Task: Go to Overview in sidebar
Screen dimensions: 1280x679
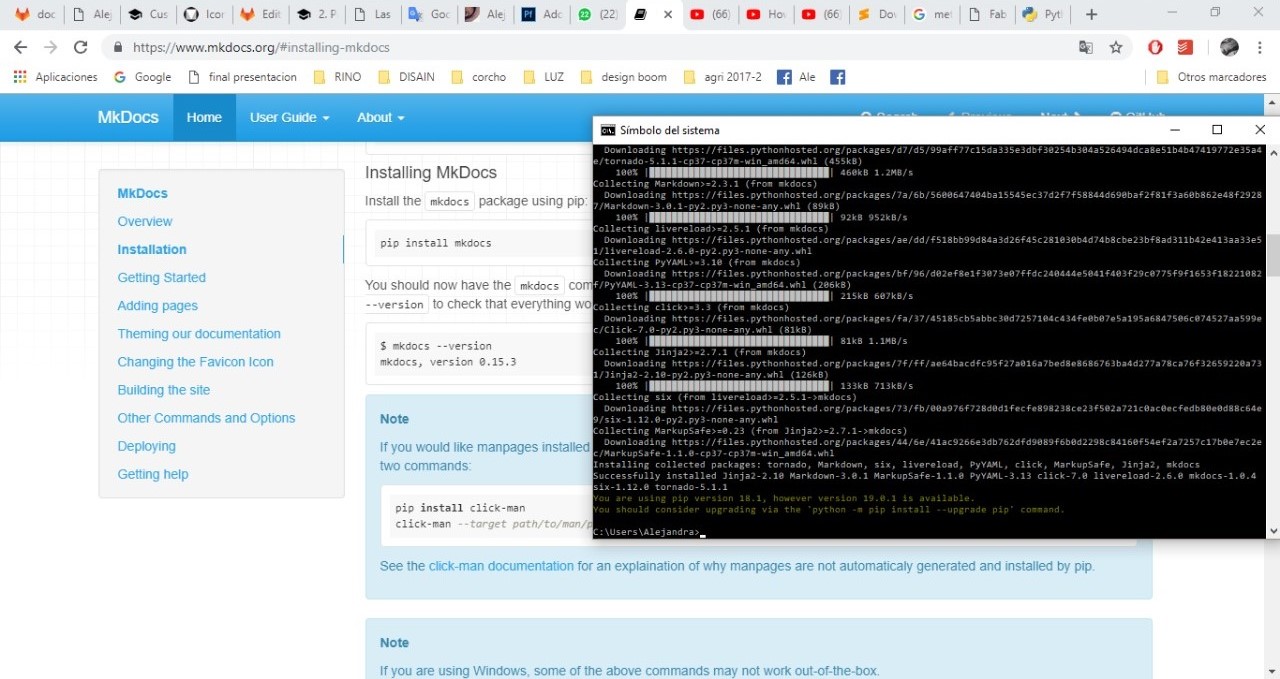Action: point(145,221)
